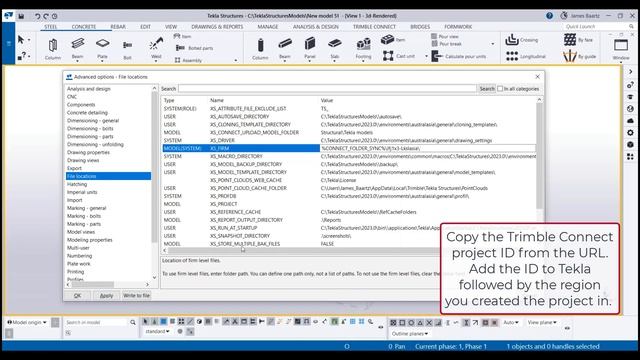The image size is (640, 360).
Task: Click the Quick Launch field
Action: coord(598,27)
